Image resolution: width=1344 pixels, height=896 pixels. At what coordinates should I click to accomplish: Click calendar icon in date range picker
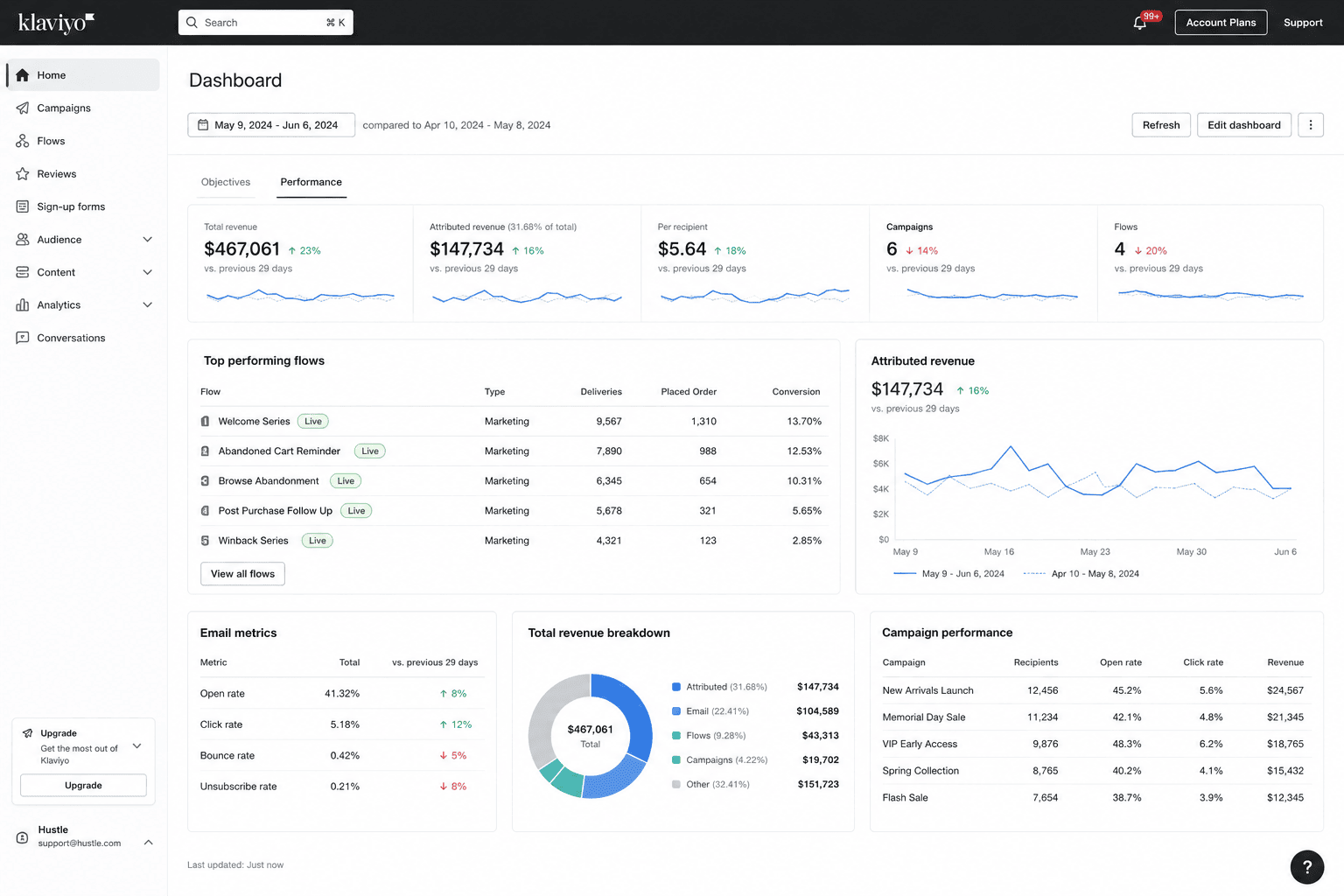203,125
